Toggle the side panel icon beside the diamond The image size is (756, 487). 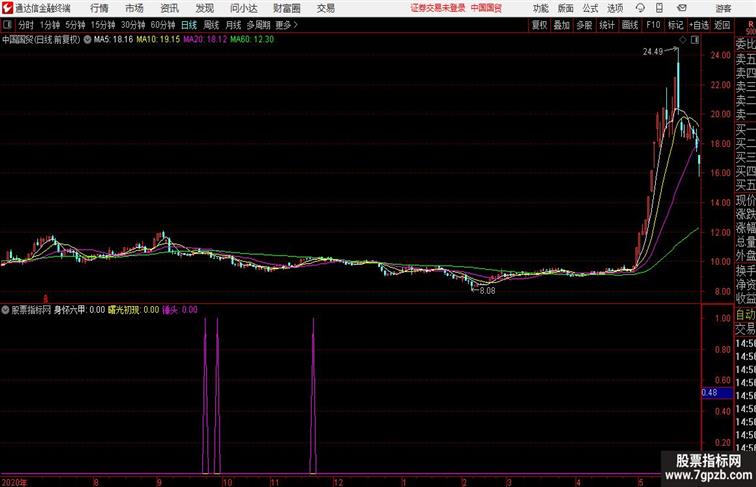tap(695, 40)
